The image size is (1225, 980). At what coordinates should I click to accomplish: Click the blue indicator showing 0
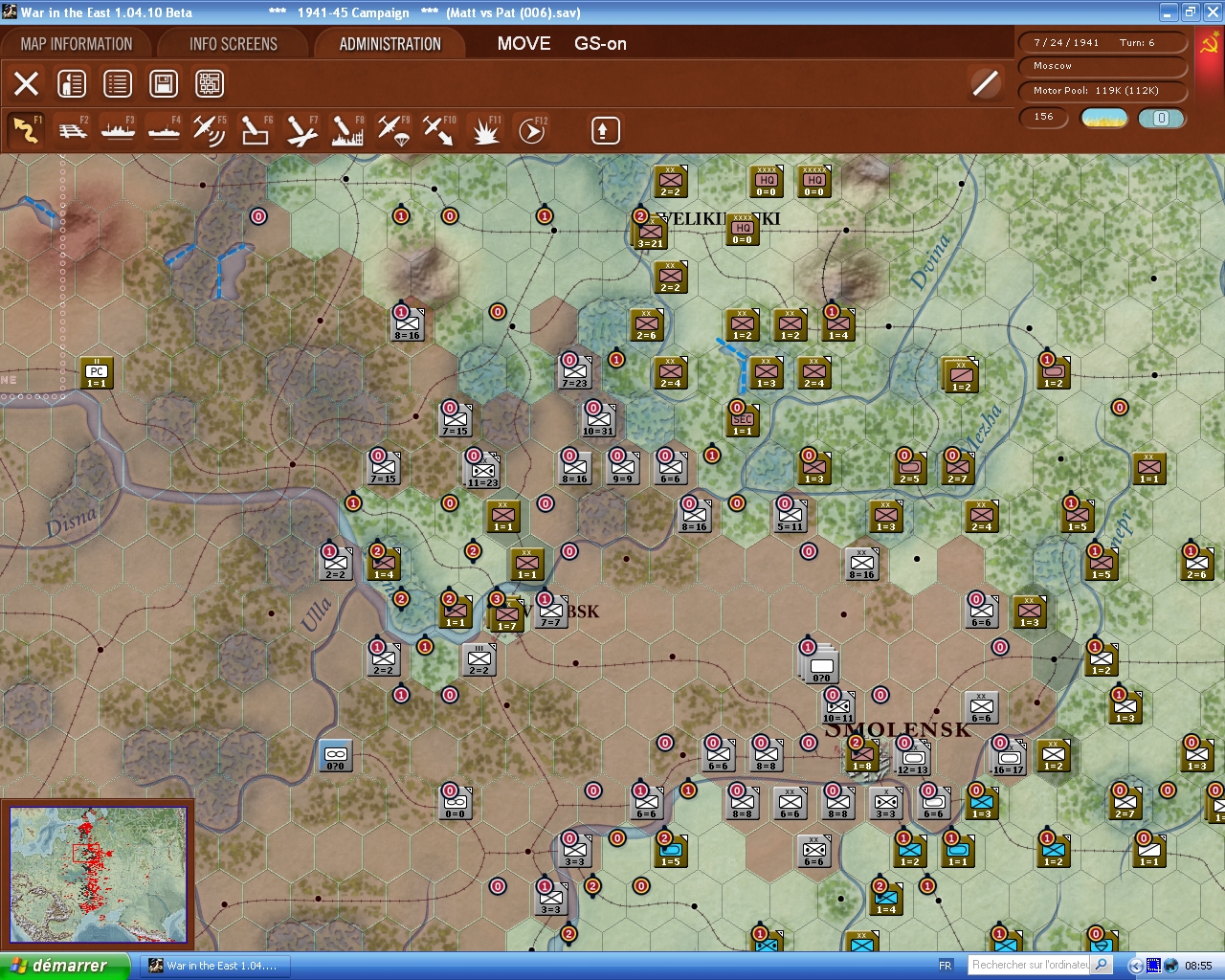point(1161,118)
